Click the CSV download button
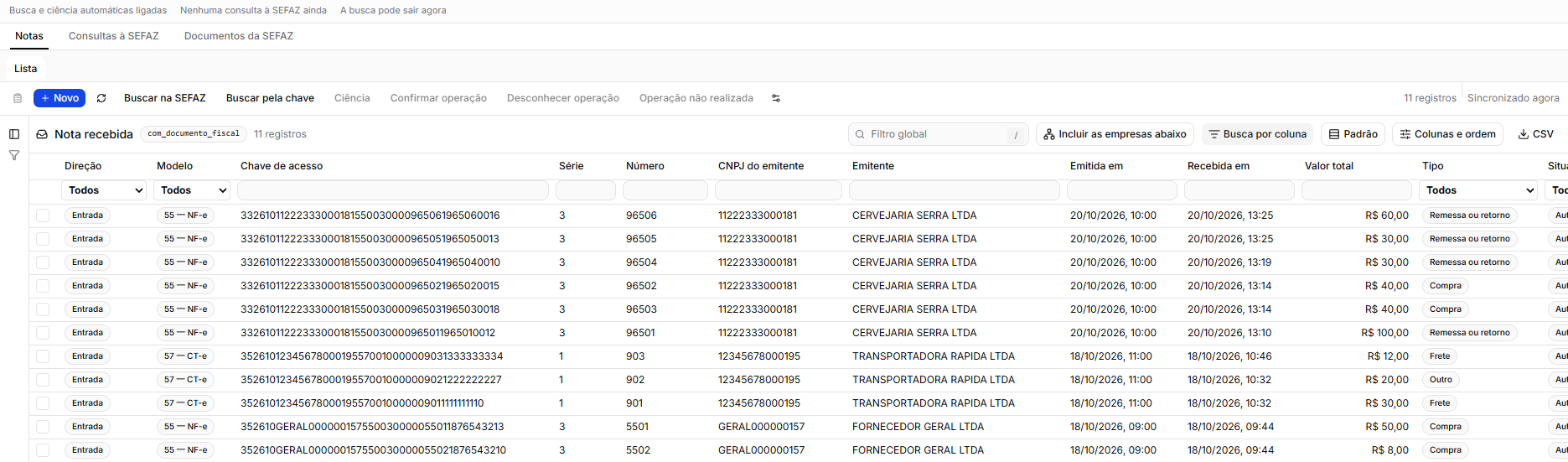Image resolution: width=1568 pixels, height=462 pixels. [1535, 134]
